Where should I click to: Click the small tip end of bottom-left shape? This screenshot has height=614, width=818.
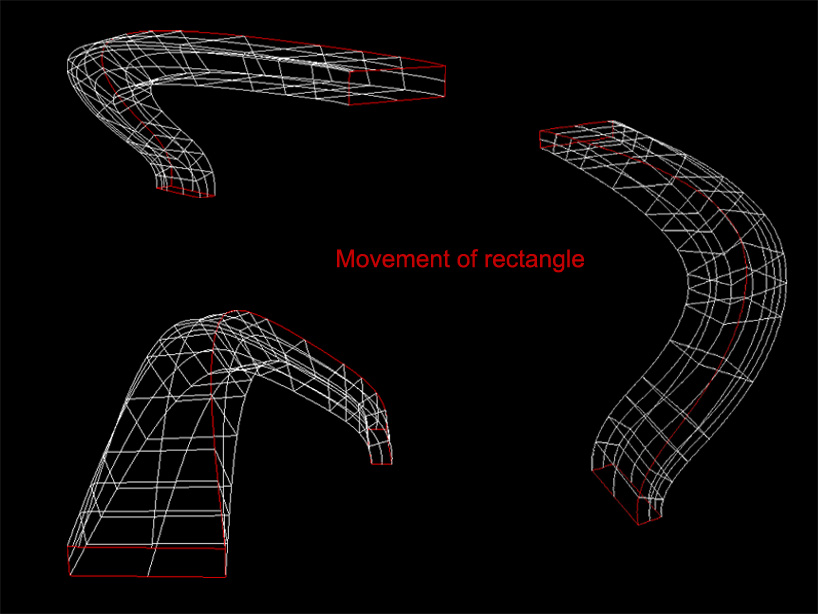[x=381, y=452]
